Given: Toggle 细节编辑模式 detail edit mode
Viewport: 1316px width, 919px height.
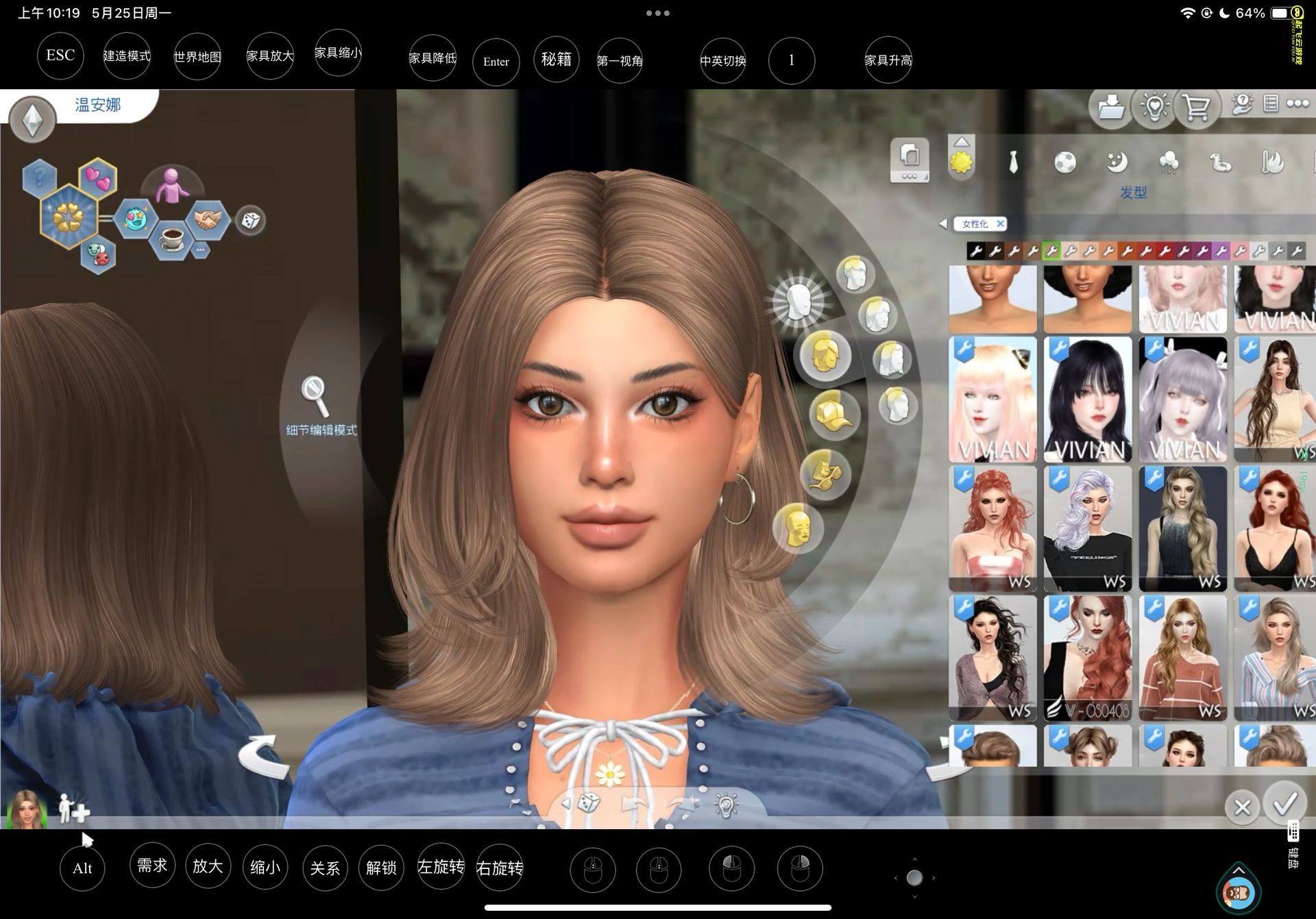Looking at the screenshot, I should tap(321, 406).
